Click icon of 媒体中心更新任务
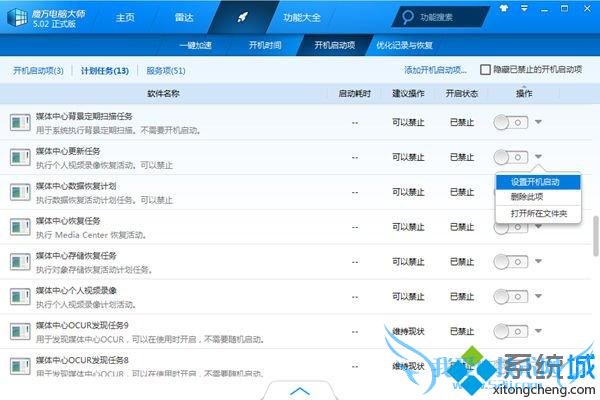Viewport: 600px width, 400px height. point(20,157)
